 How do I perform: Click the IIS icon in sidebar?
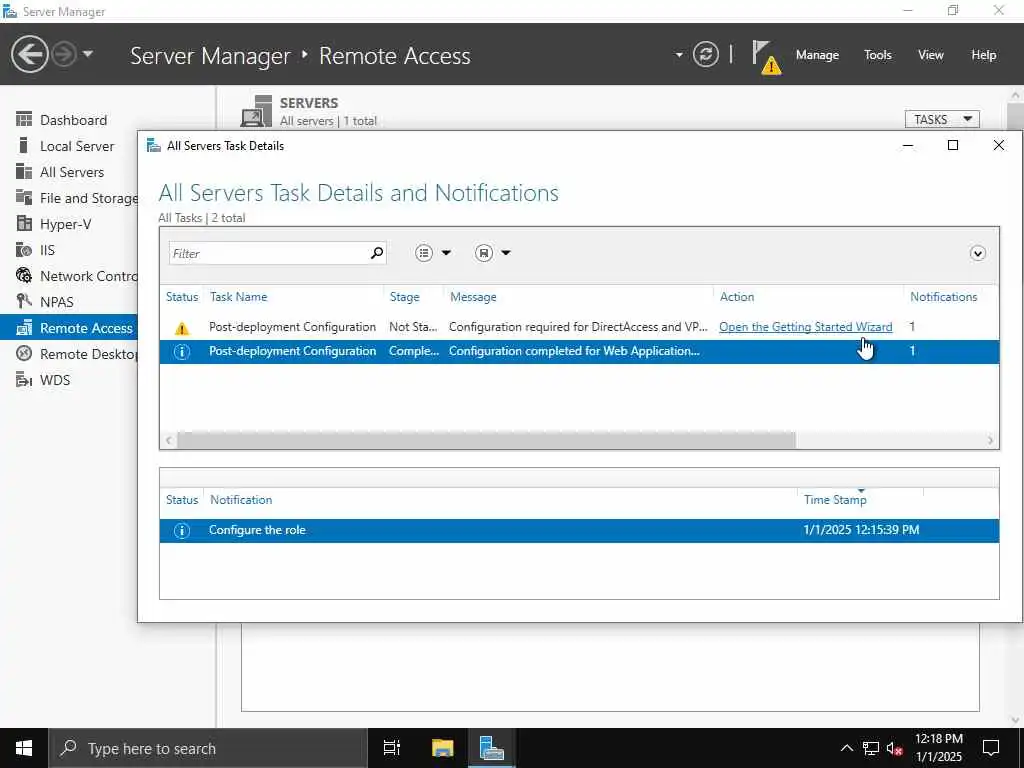24,249
